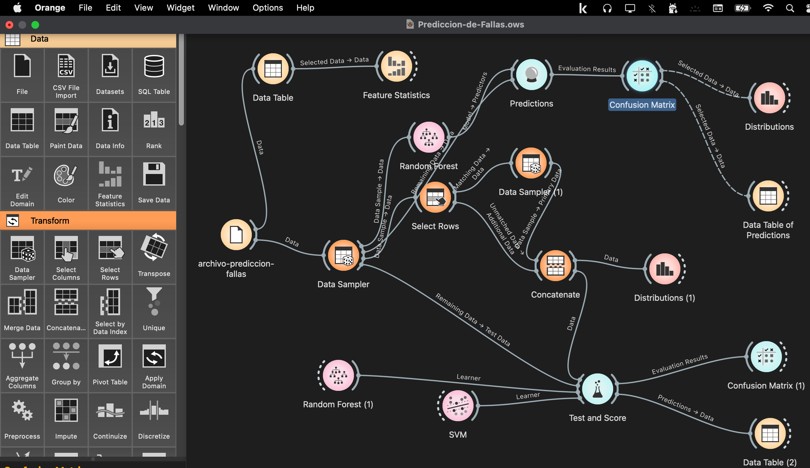
Task: Choose the Pivot Table widget
Action: click(x=110, y=362)
